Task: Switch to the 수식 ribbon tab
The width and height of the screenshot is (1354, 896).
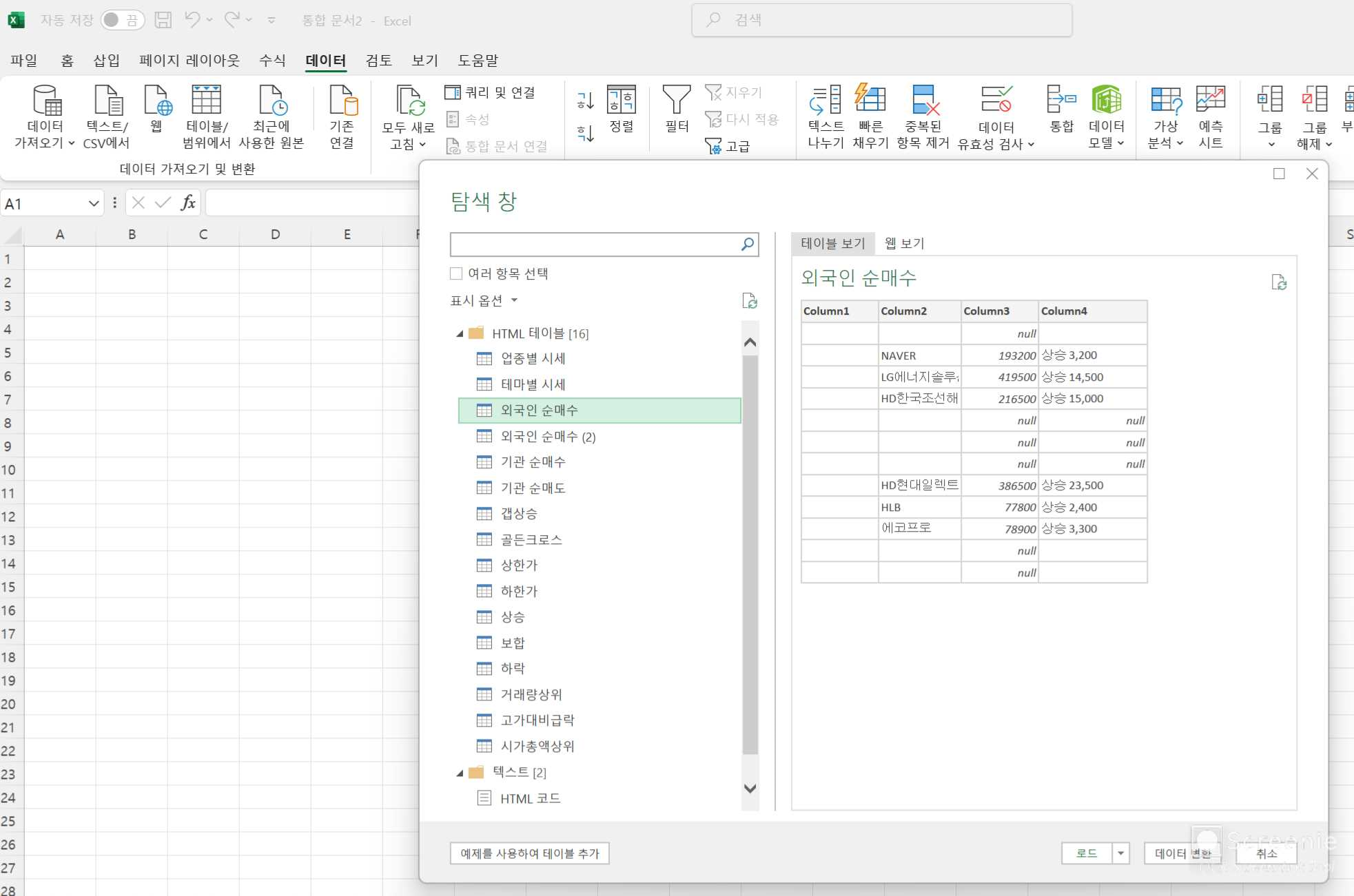Action: point(272,61)
